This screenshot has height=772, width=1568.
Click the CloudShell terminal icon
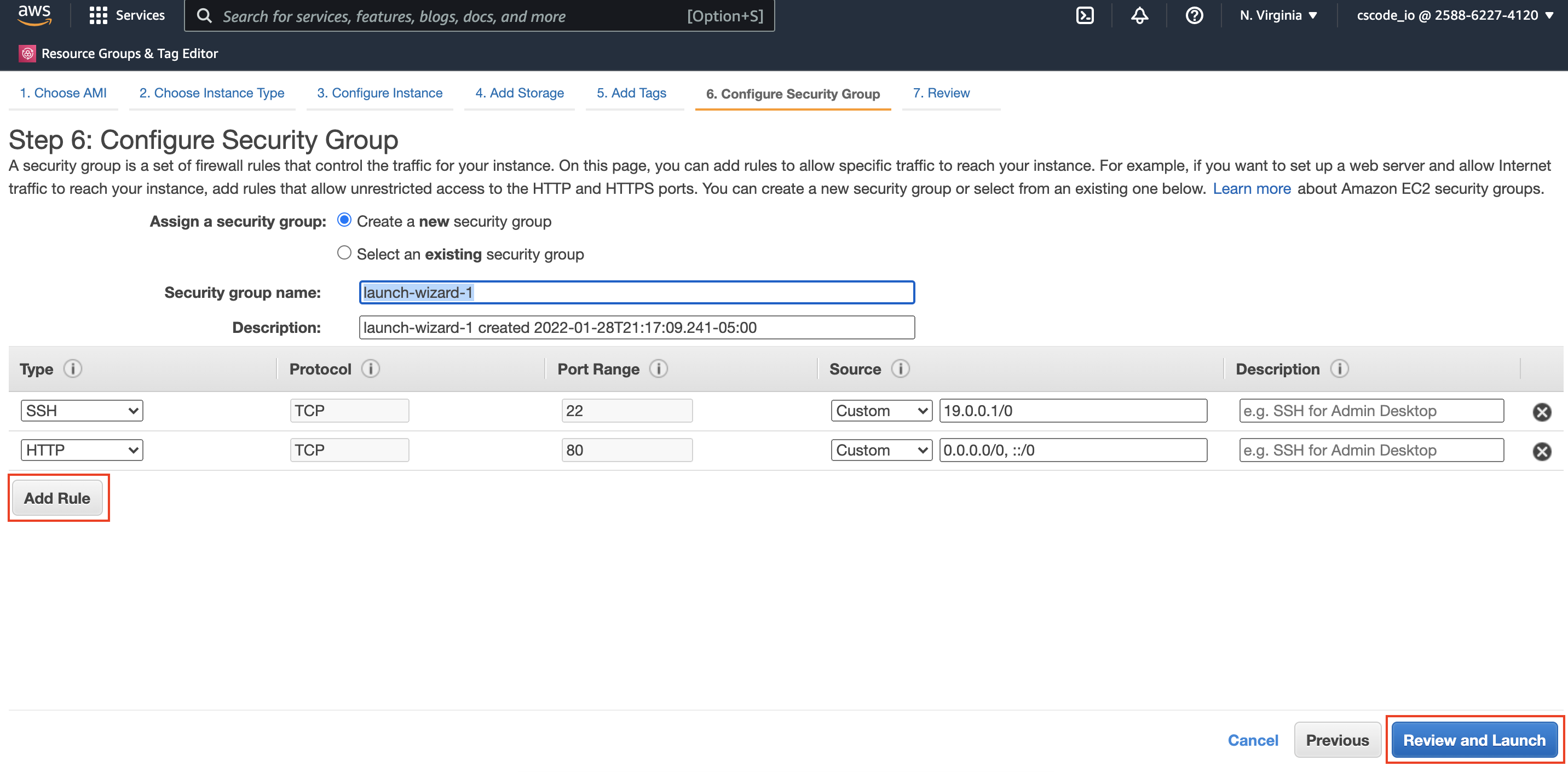pyautogui.click(x=1085, y=16)
